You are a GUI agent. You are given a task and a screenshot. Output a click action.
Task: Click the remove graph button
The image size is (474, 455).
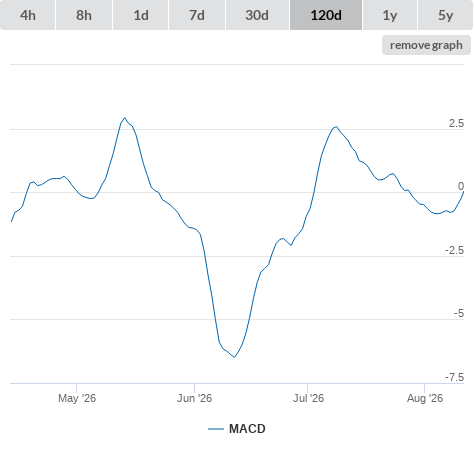point(426,45)
